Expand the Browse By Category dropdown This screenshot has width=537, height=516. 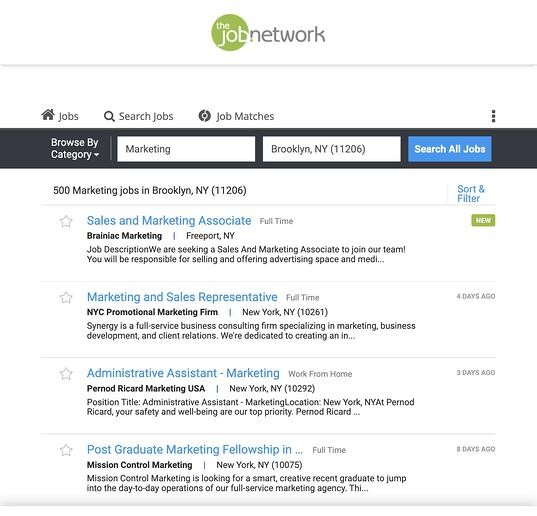click(75, 148)
